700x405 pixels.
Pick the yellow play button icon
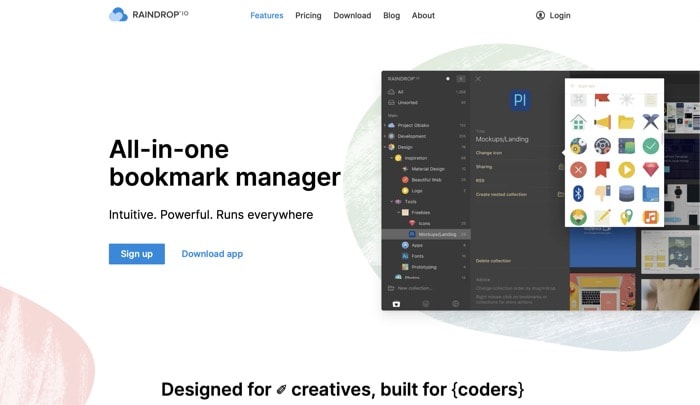(626, 170)
